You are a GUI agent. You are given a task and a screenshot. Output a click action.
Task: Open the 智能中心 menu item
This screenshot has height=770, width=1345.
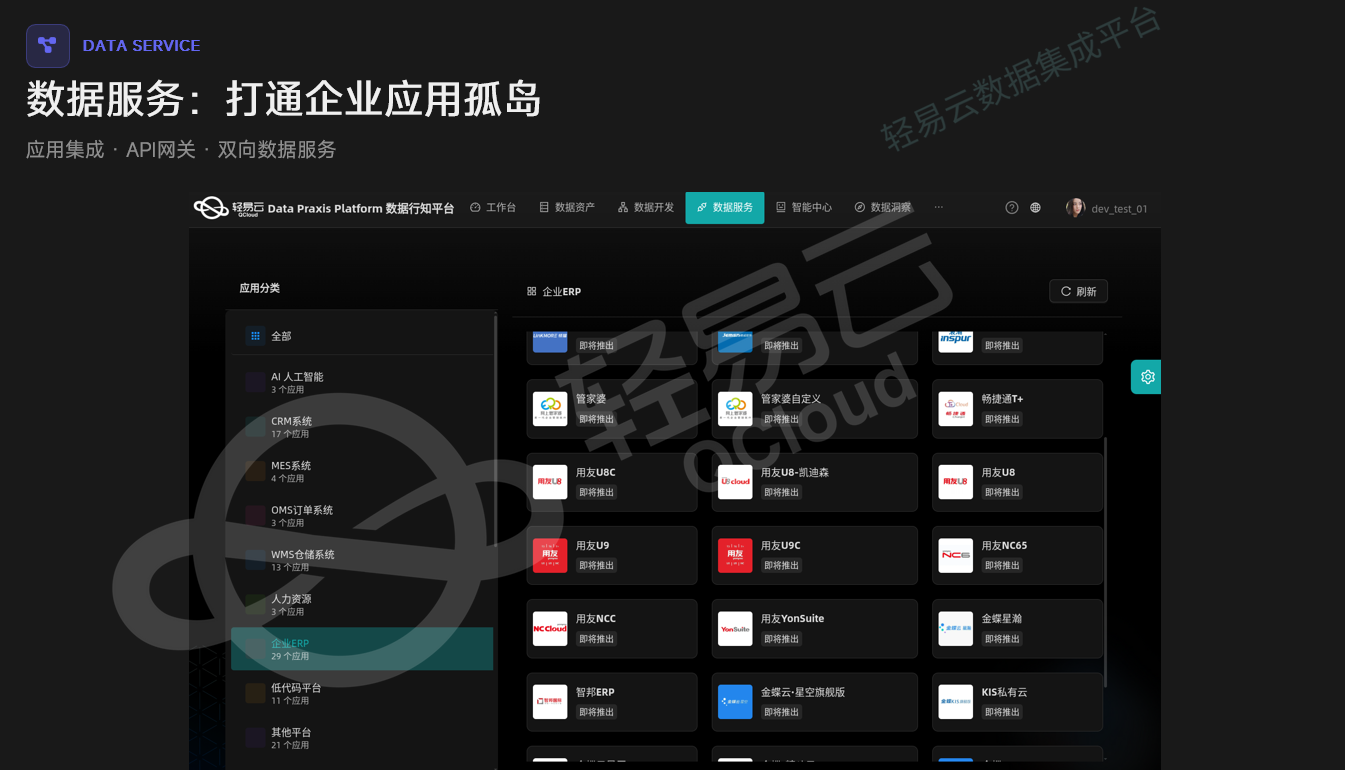coord(803,208)
